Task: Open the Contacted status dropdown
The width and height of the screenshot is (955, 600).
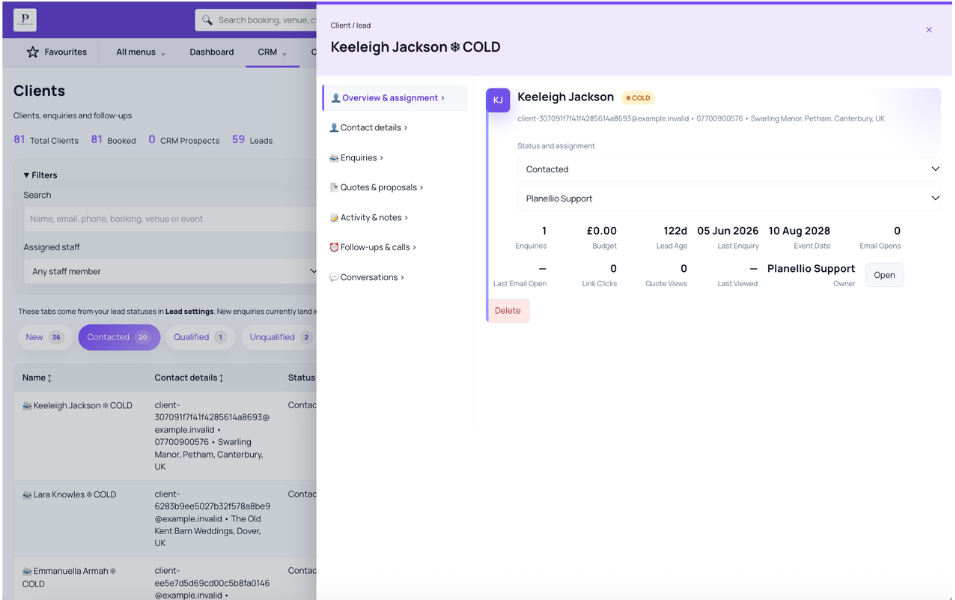Action: coord(729,169)
